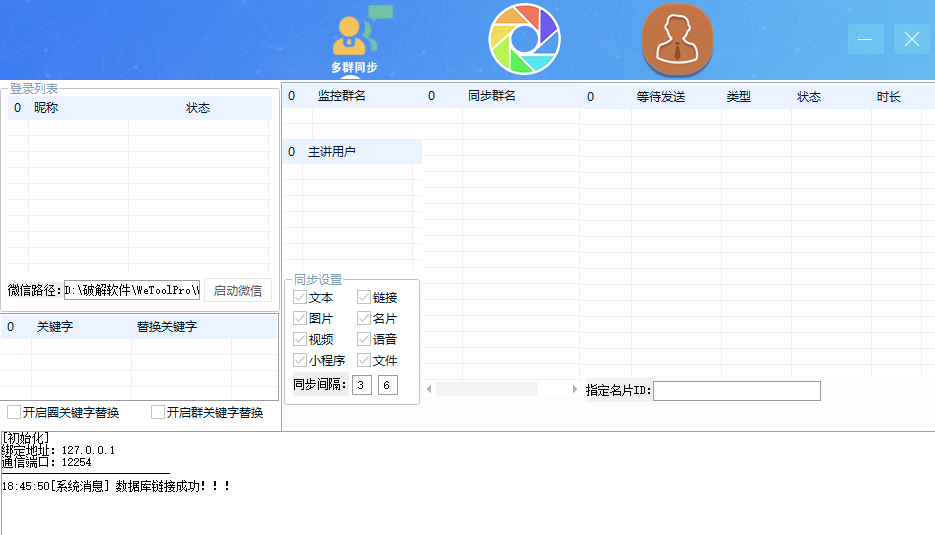Click the horizontal scrollbar left arrow
The image size is (935, 535).
point(429,389)
